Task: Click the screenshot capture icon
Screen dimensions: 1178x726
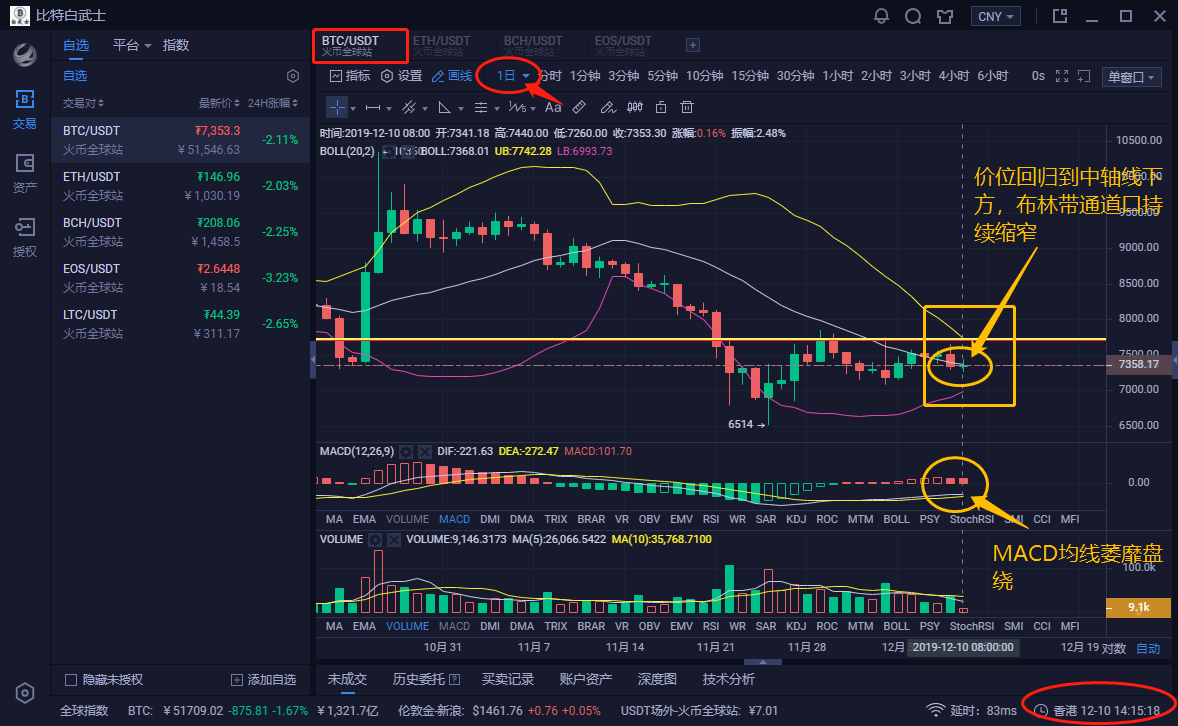Action: coord(1084,76)
